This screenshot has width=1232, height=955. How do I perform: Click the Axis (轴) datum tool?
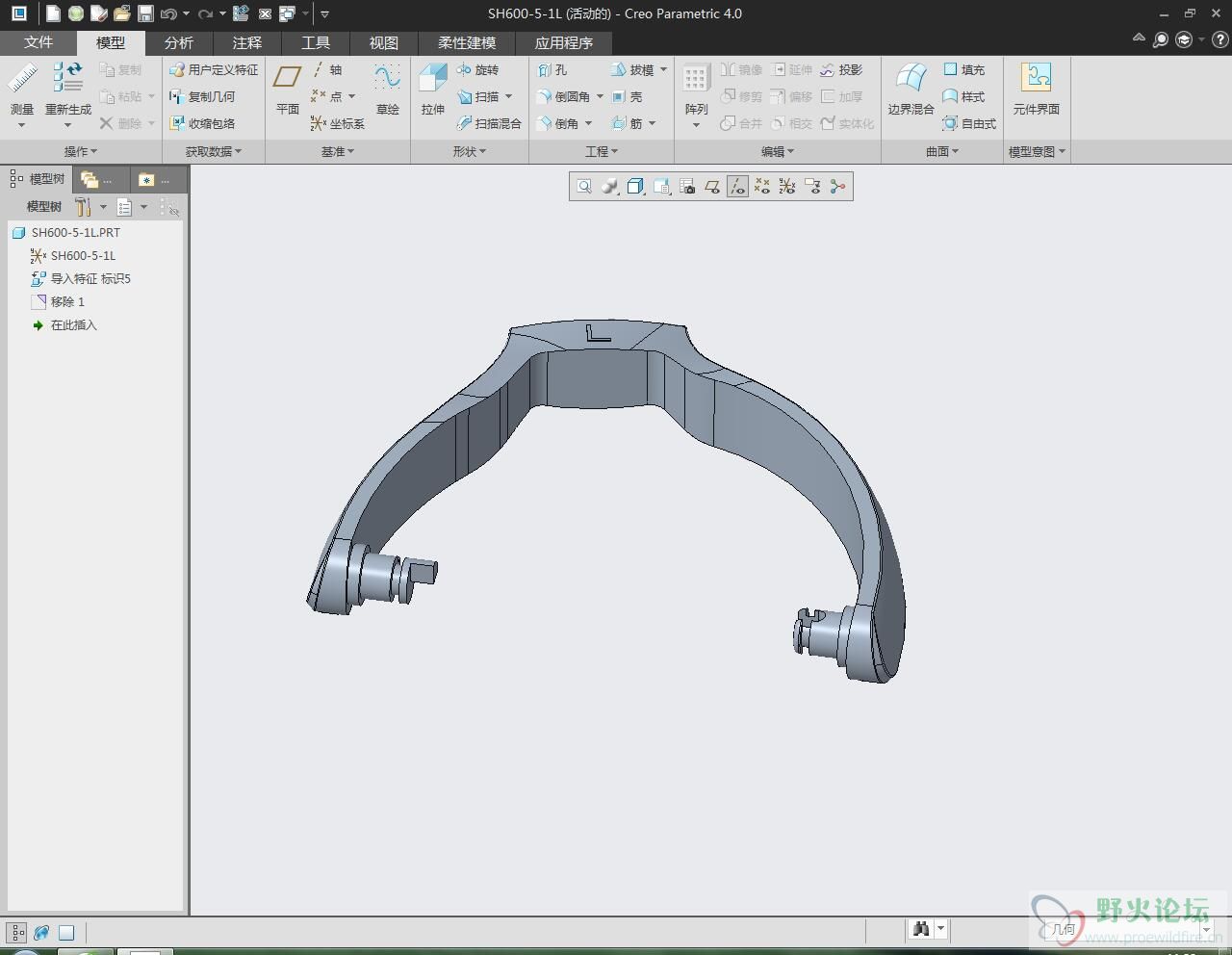coord(327,69)
